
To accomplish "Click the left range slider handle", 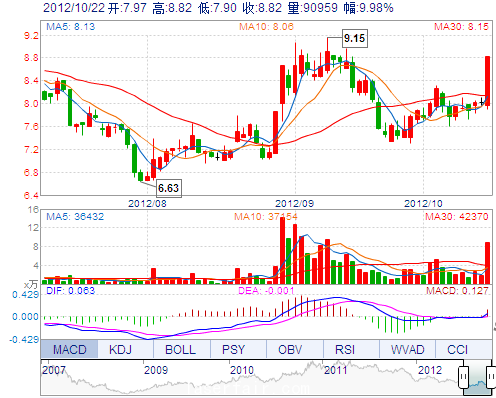I will pyautogui.click(x=463, y=377).
